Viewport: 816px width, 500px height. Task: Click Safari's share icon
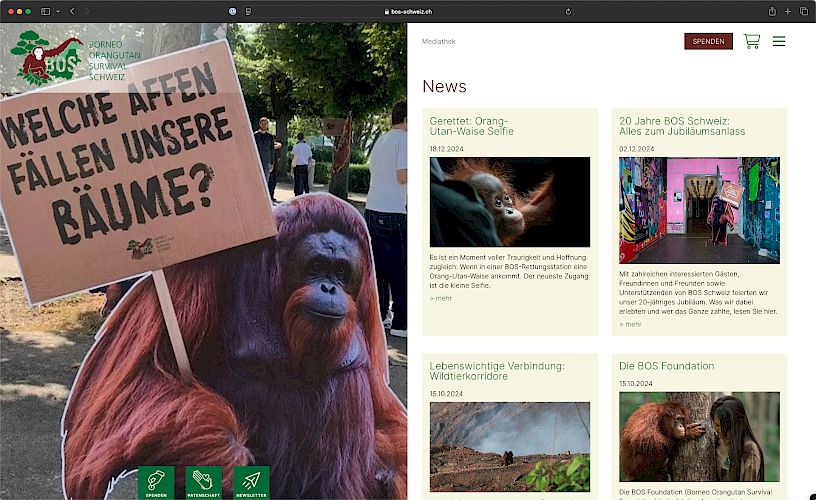(772, 11)
